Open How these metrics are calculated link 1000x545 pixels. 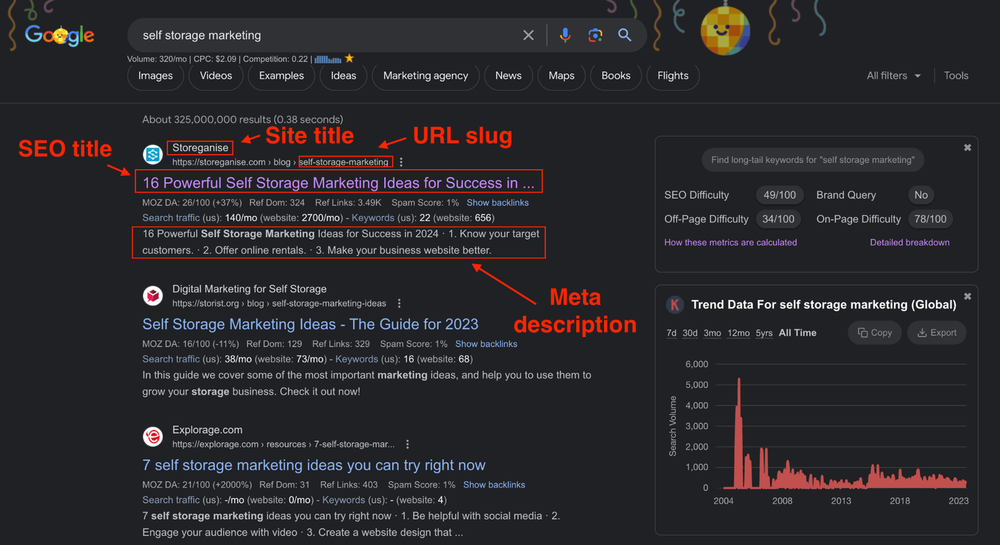[x=730, y=242]
